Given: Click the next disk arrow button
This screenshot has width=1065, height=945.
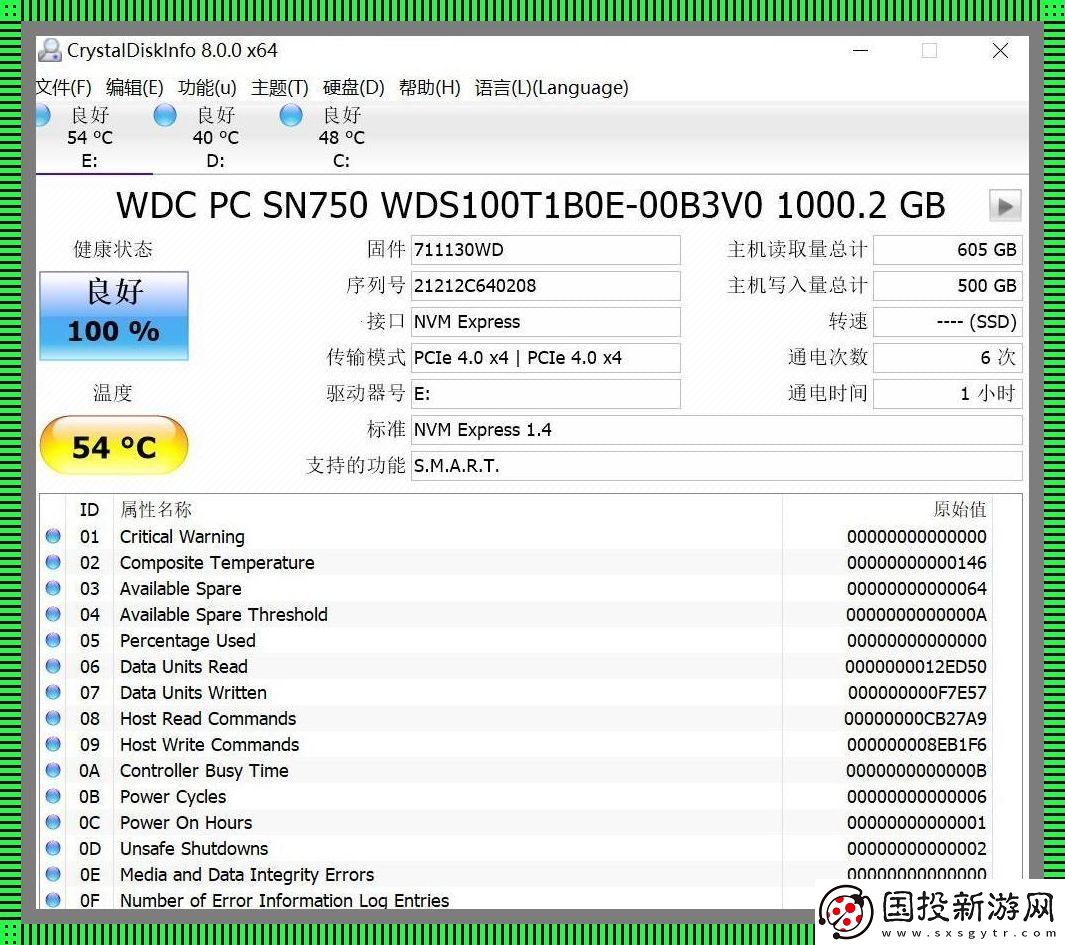Looking at the screenshot, I should 1004,206.
